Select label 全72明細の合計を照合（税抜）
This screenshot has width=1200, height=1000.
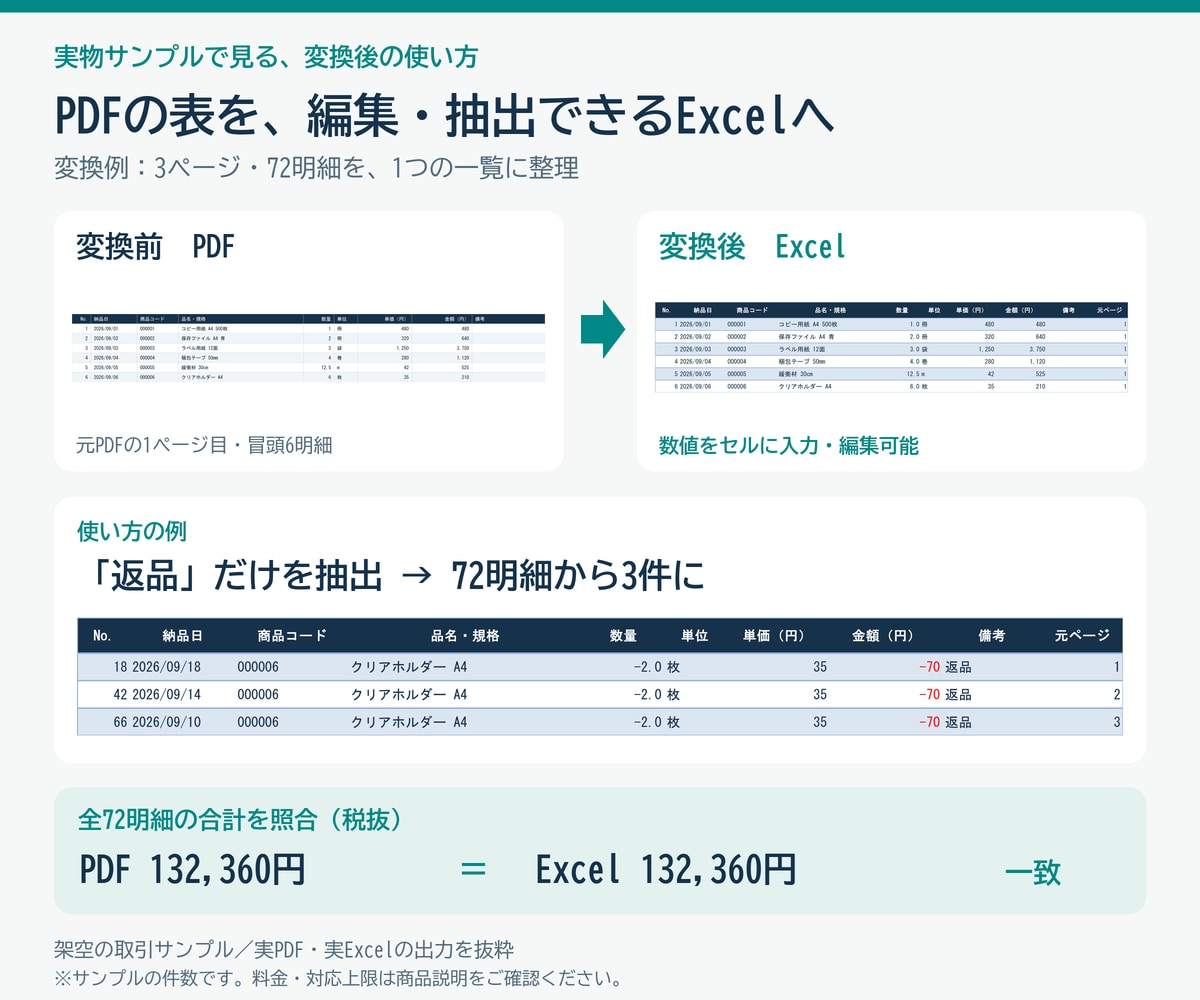tap(241, 820)
